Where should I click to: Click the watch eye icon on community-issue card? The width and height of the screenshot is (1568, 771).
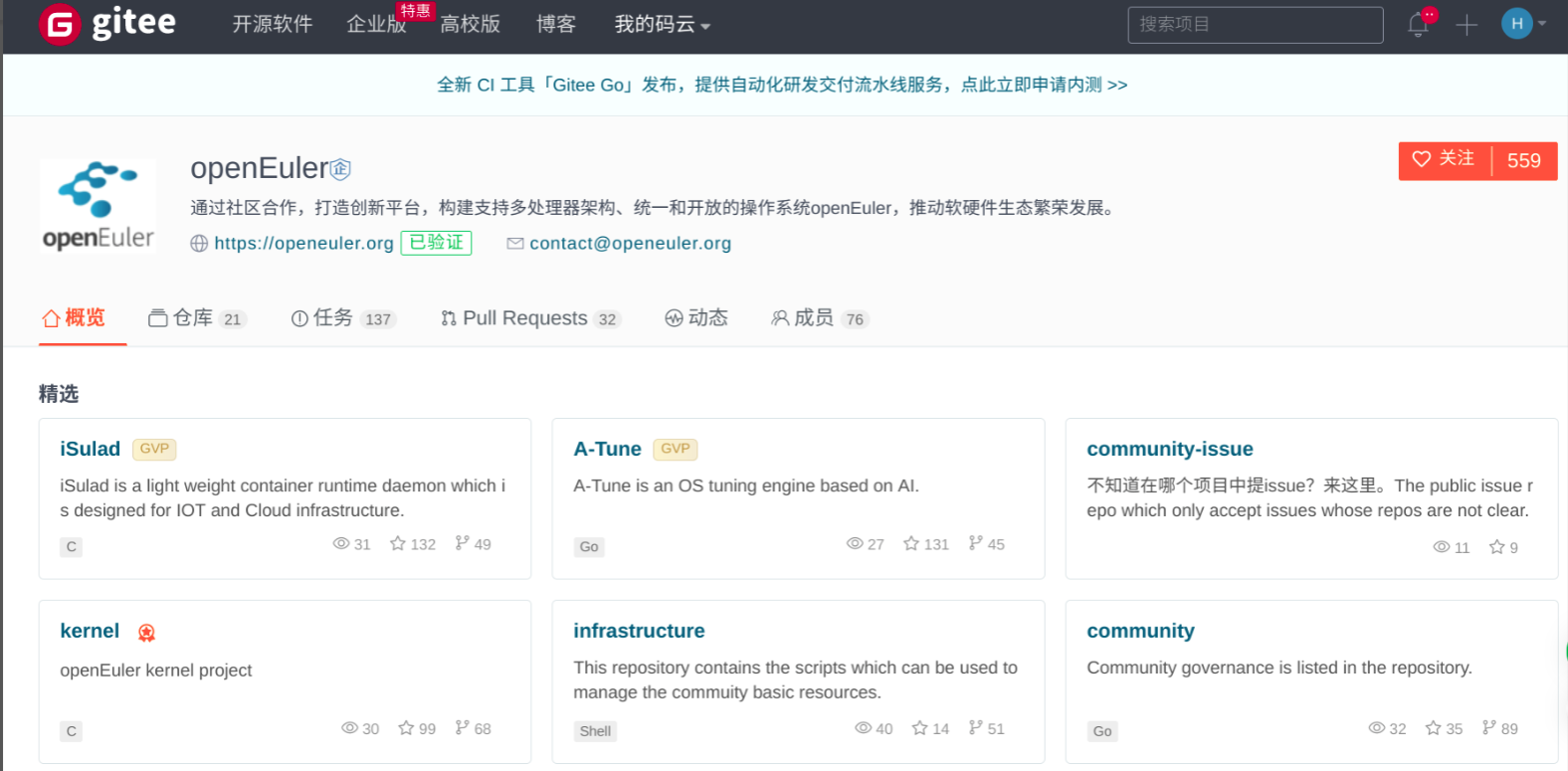tap(1442, 547)
